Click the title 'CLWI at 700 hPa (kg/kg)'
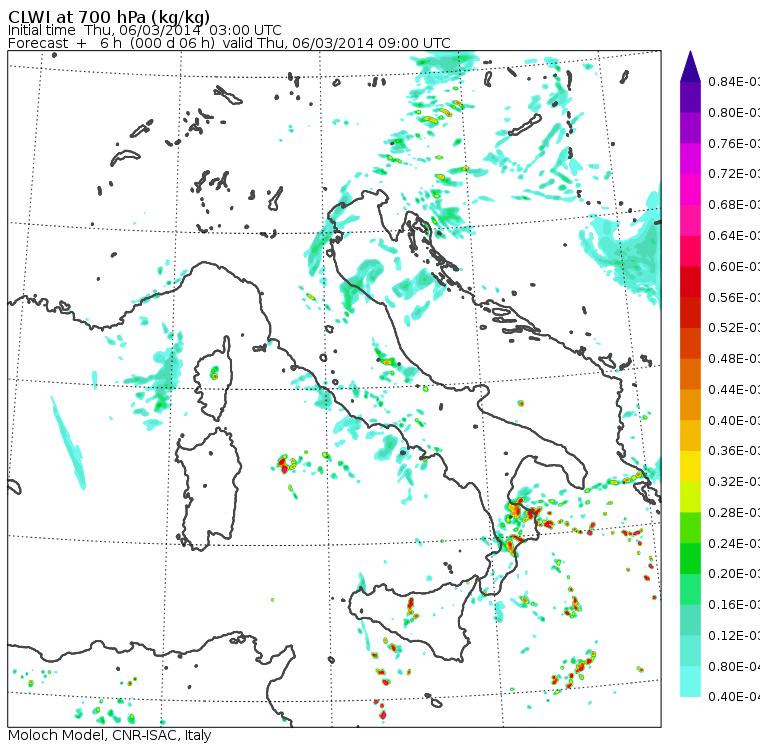Screen dimensions: 760x749 pyautogui.click(x=109, y=16)
